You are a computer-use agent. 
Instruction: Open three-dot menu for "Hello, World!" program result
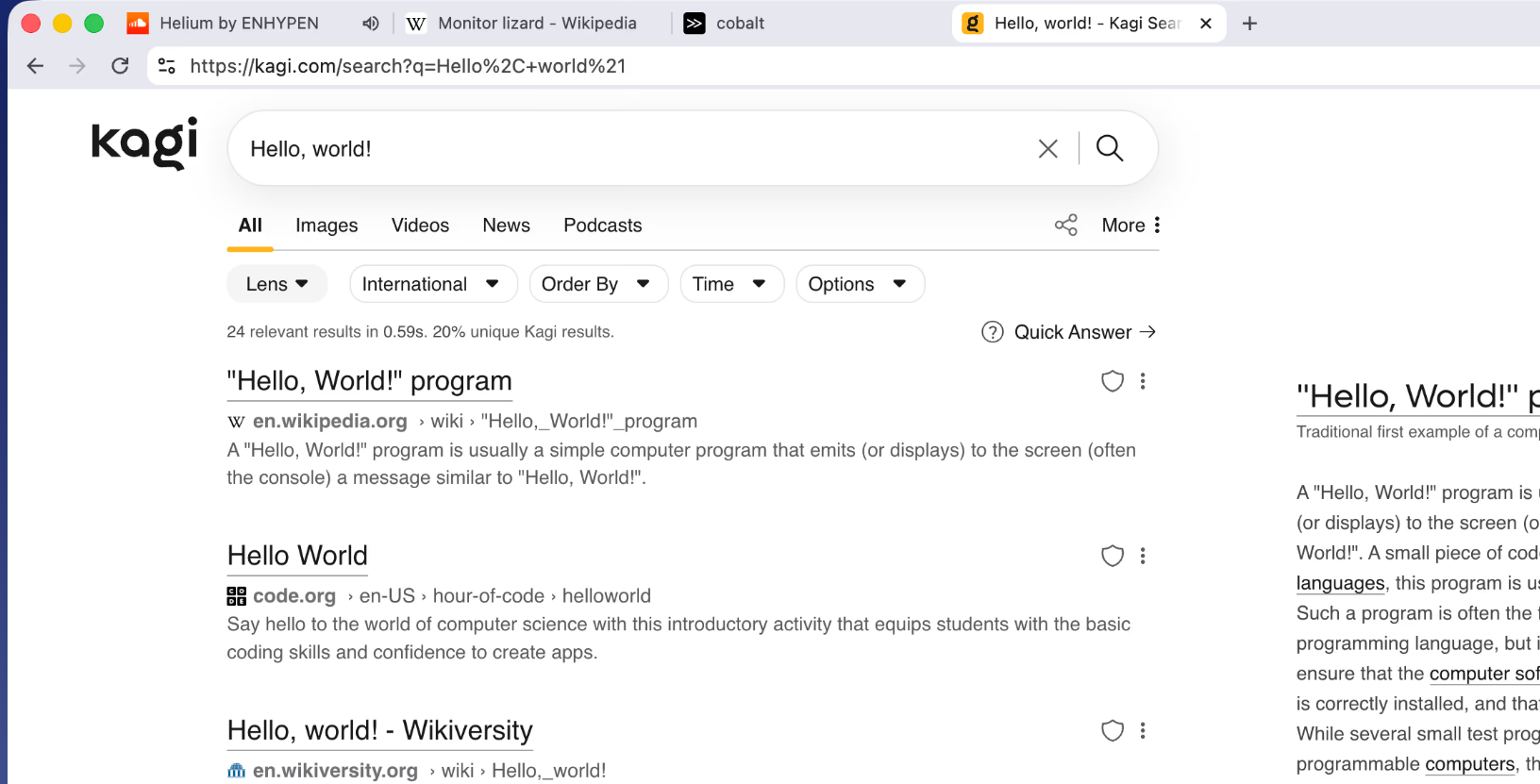click(x=1143, y=381)
